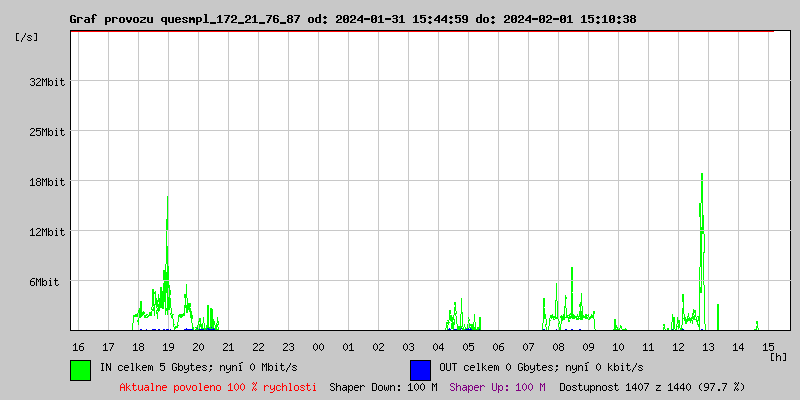Select hour 08 on the time axis

558,346
